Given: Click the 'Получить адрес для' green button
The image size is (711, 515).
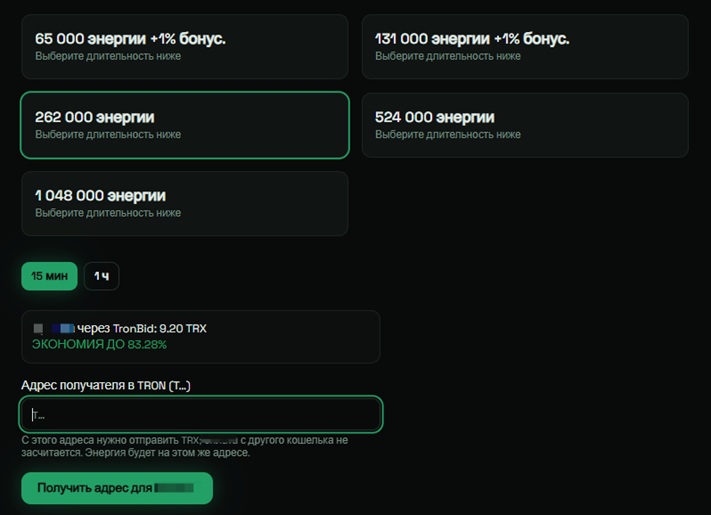Looking at the screenshot, I should (117, 488).
